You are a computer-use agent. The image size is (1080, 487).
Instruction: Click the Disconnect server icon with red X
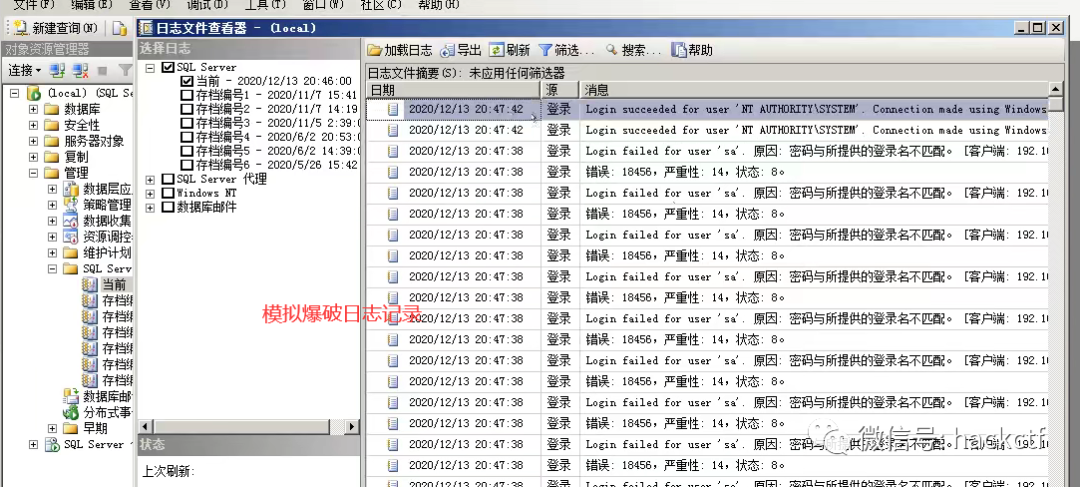click(81, 70)
